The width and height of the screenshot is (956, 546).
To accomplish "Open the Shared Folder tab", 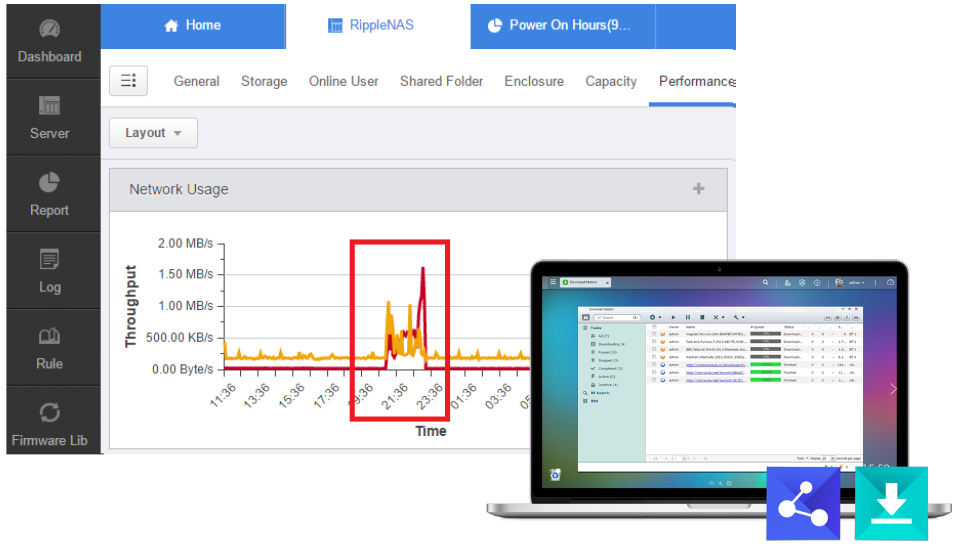I will point(441,81).
